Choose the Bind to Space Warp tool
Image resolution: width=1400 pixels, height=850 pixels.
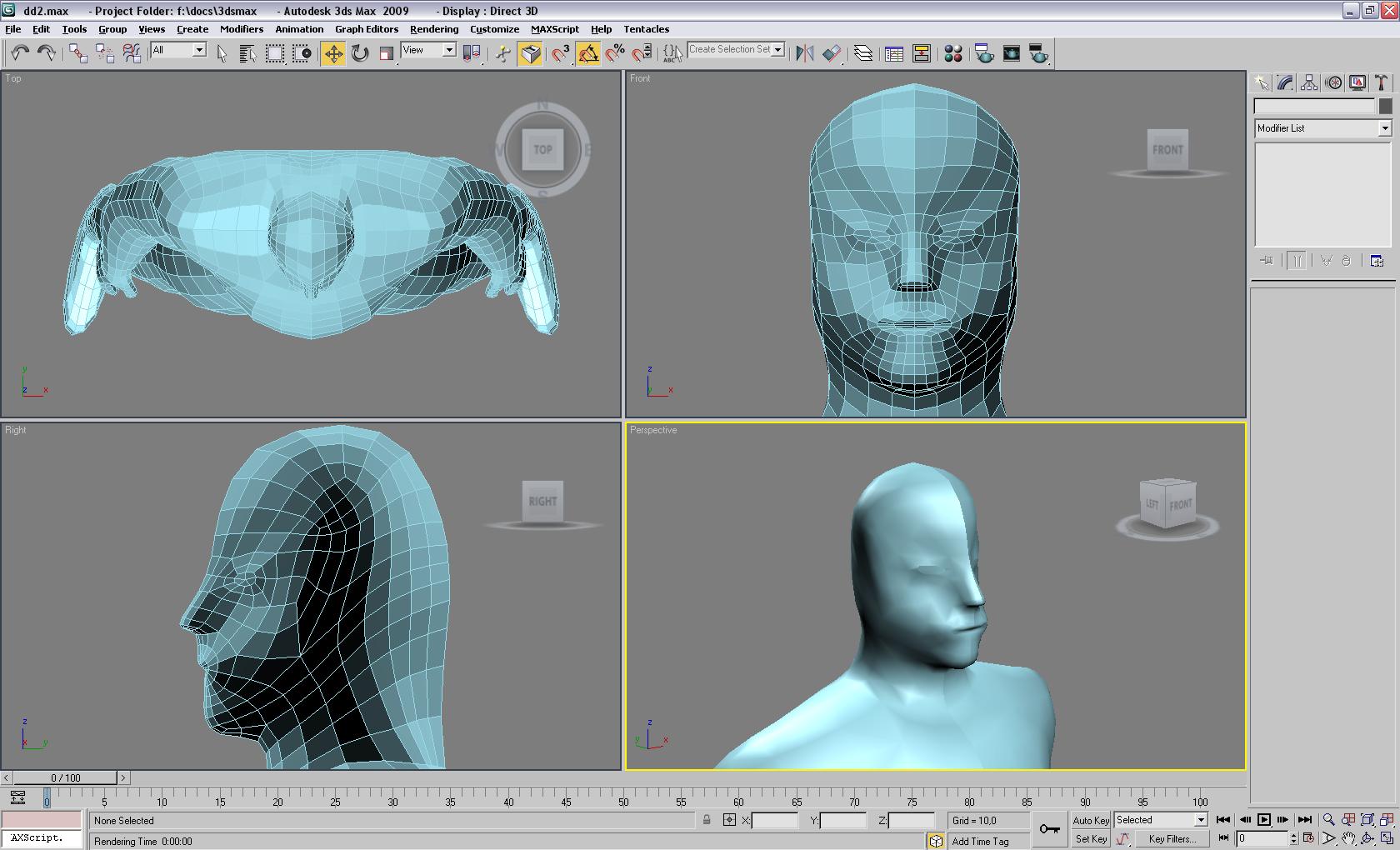tap(132, 53)
